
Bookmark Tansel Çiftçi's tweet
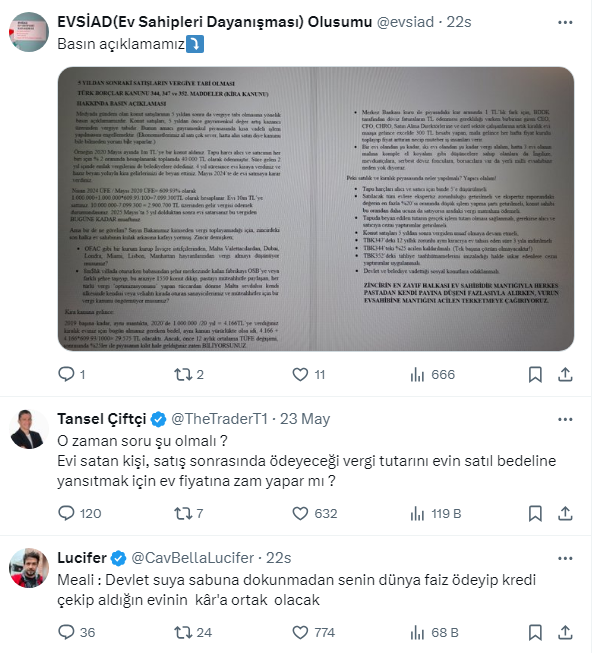point(535,513)
